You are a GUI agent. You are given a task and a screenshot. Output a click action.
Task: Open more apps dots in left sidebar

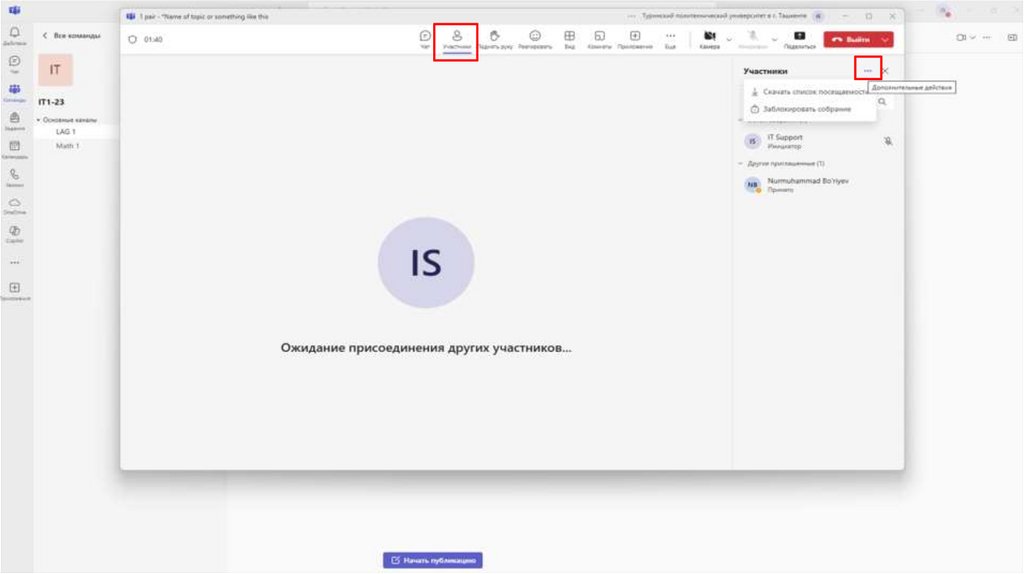14,263
